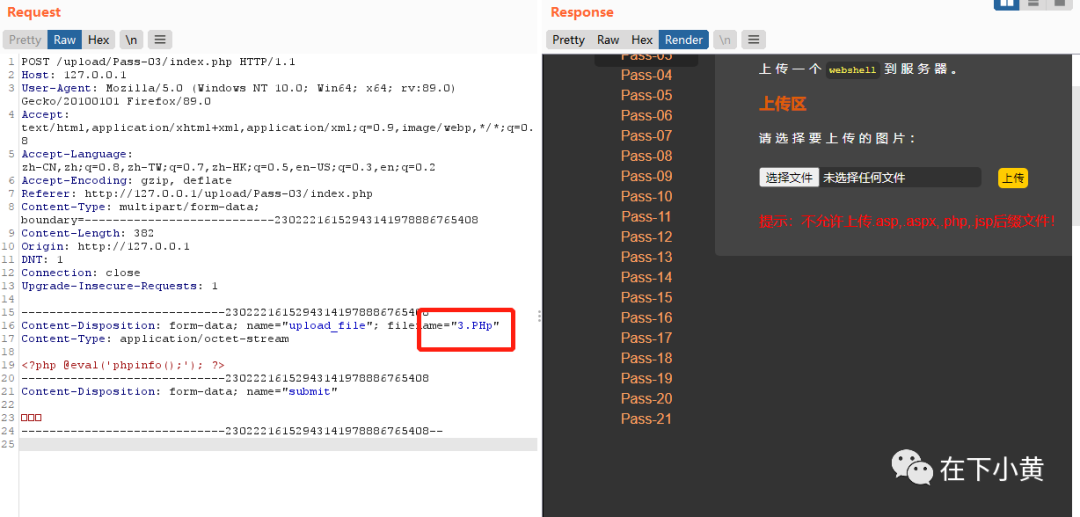Open the Pass-21 link
This screenshot has width=1080, height=517.
point(646,419)
